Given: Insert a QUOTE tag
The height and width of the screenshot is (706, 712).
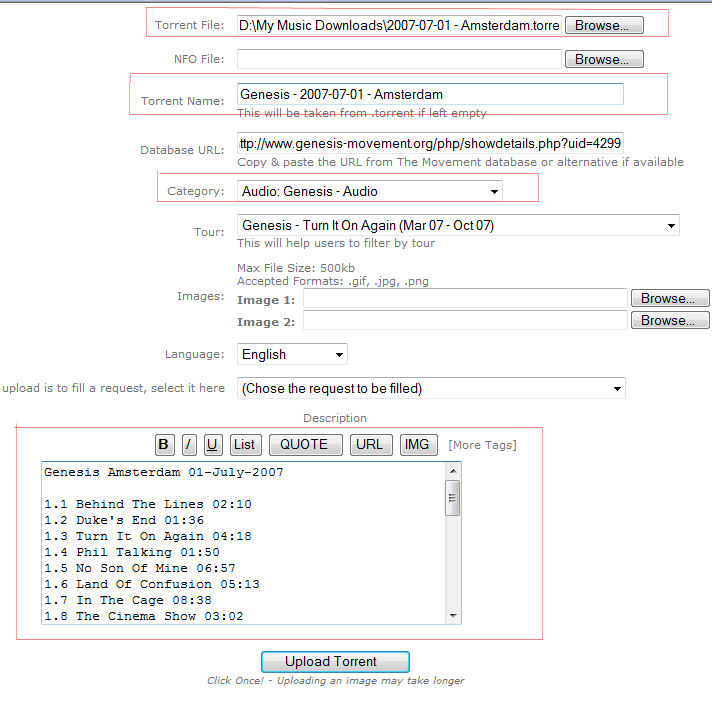Looking at the screenshot, I should 306,444.
